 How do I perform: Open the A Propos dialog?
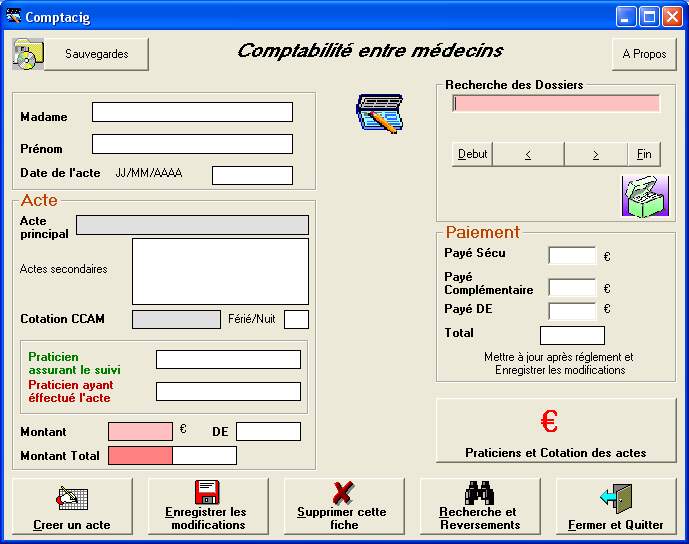tap(644, 54)
